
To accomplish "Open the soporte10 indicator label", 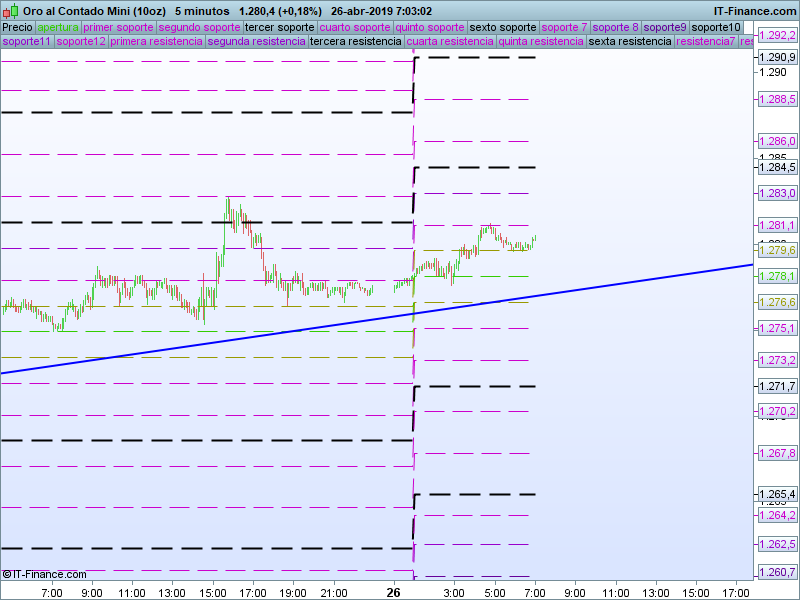I will click(716, 28).
